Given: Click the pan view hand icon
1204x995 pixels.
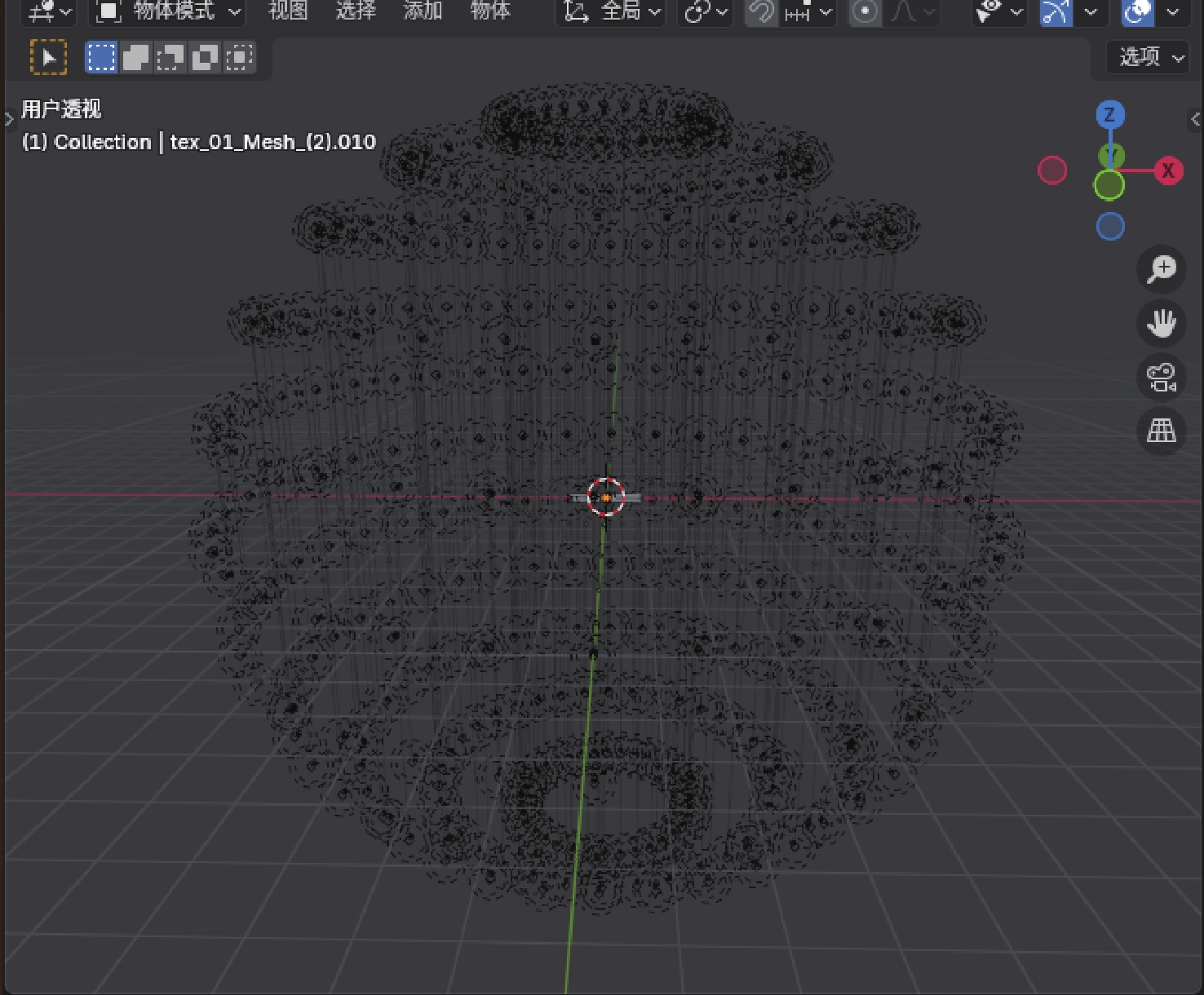Looking at the screenshot, I should pyautogui.click(x=1161, y=323).
